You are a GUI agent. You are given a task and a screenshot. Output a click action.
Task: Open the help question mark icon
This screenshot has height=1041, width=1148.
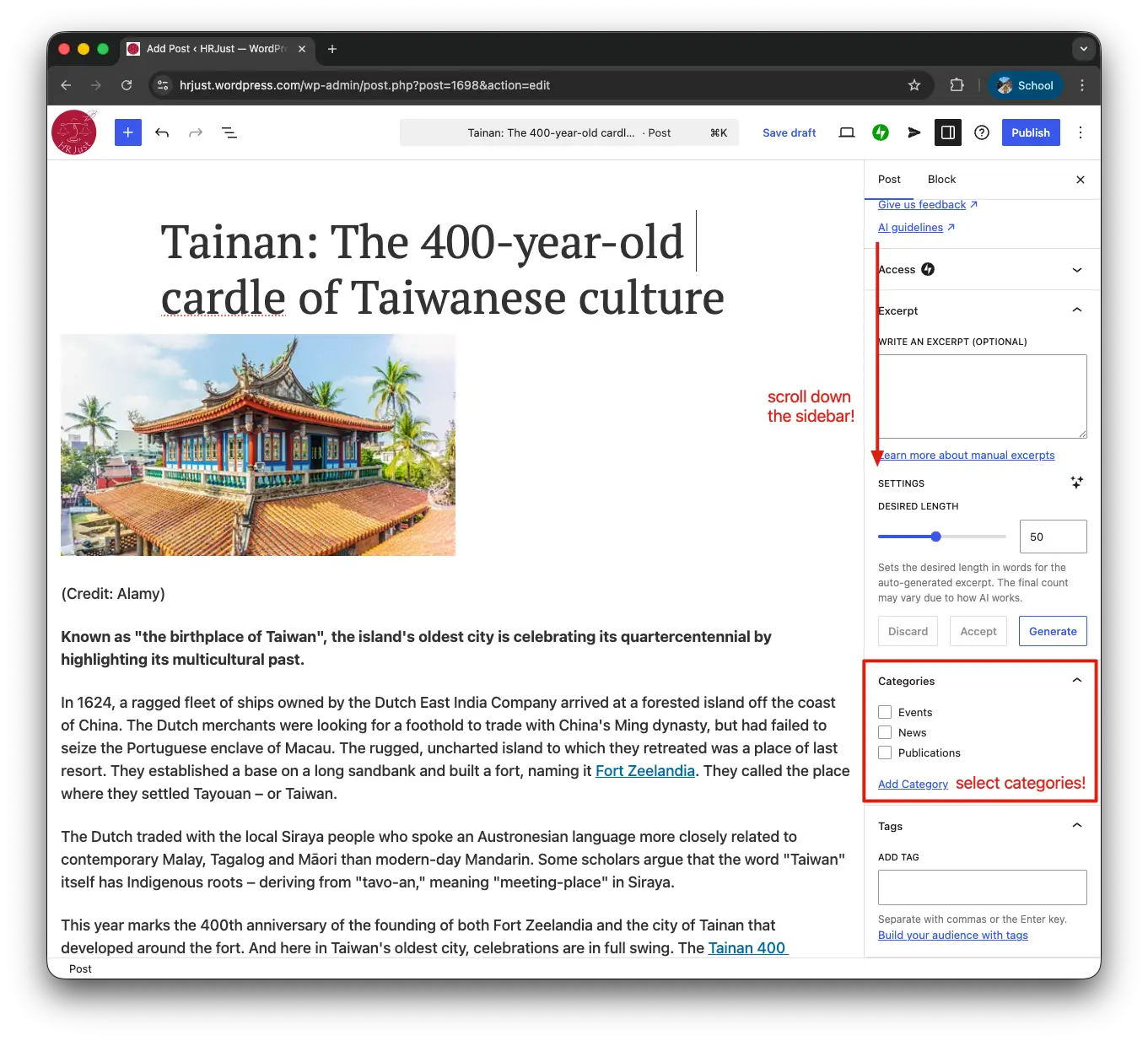982,132
